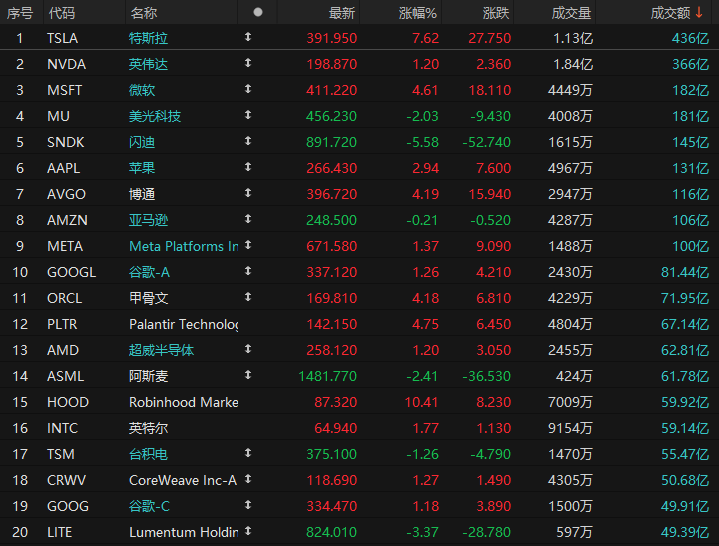Click the up-down arrow icon in AAPL row
The image size is (719, 546).
pyautogui.click(x=248, y=167)
